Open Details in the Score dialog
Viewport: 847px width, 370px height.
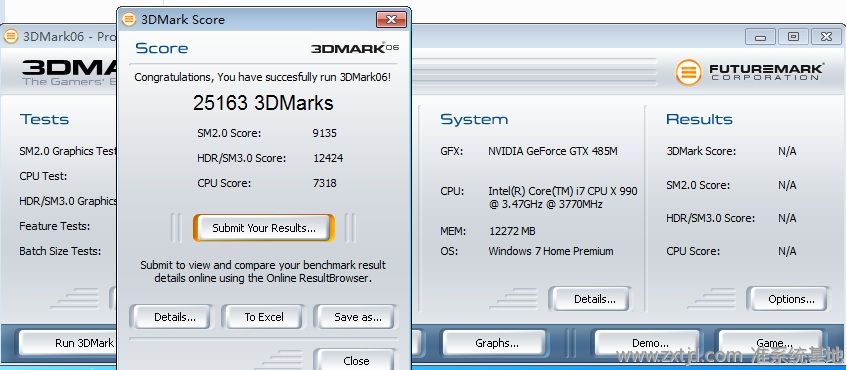pos(175,317)
